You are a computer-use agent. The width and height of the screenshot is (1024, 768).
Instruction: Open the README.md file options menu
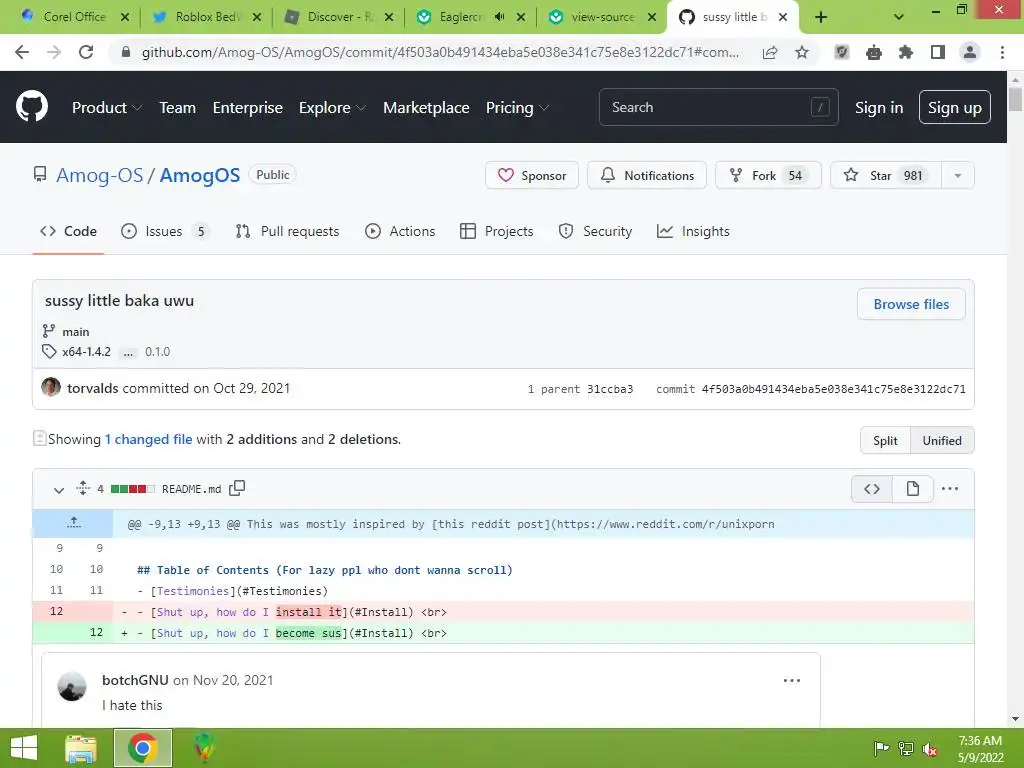(x=950, y=488)
